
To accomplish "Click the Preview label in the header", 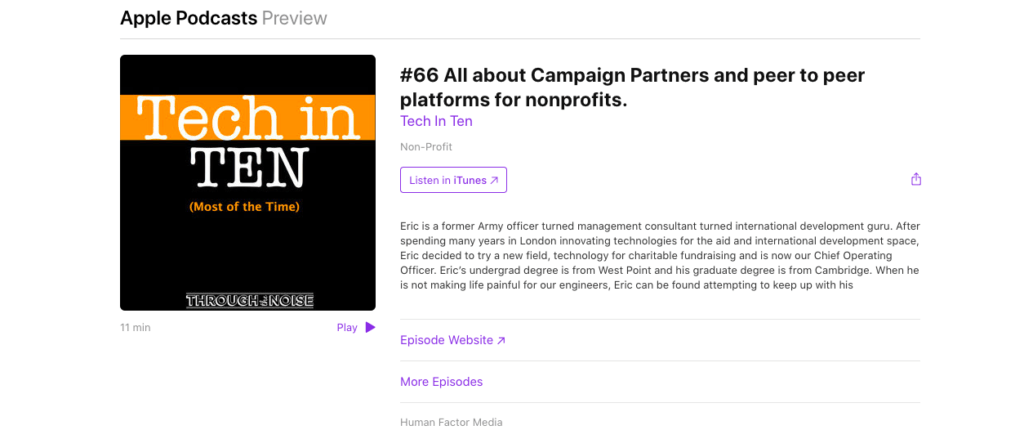I will [295, 18].
